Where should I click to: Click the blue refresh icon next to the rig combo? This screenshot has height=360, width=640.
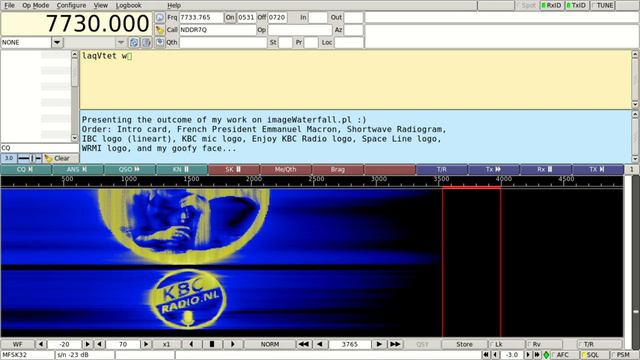coord(134,42)
